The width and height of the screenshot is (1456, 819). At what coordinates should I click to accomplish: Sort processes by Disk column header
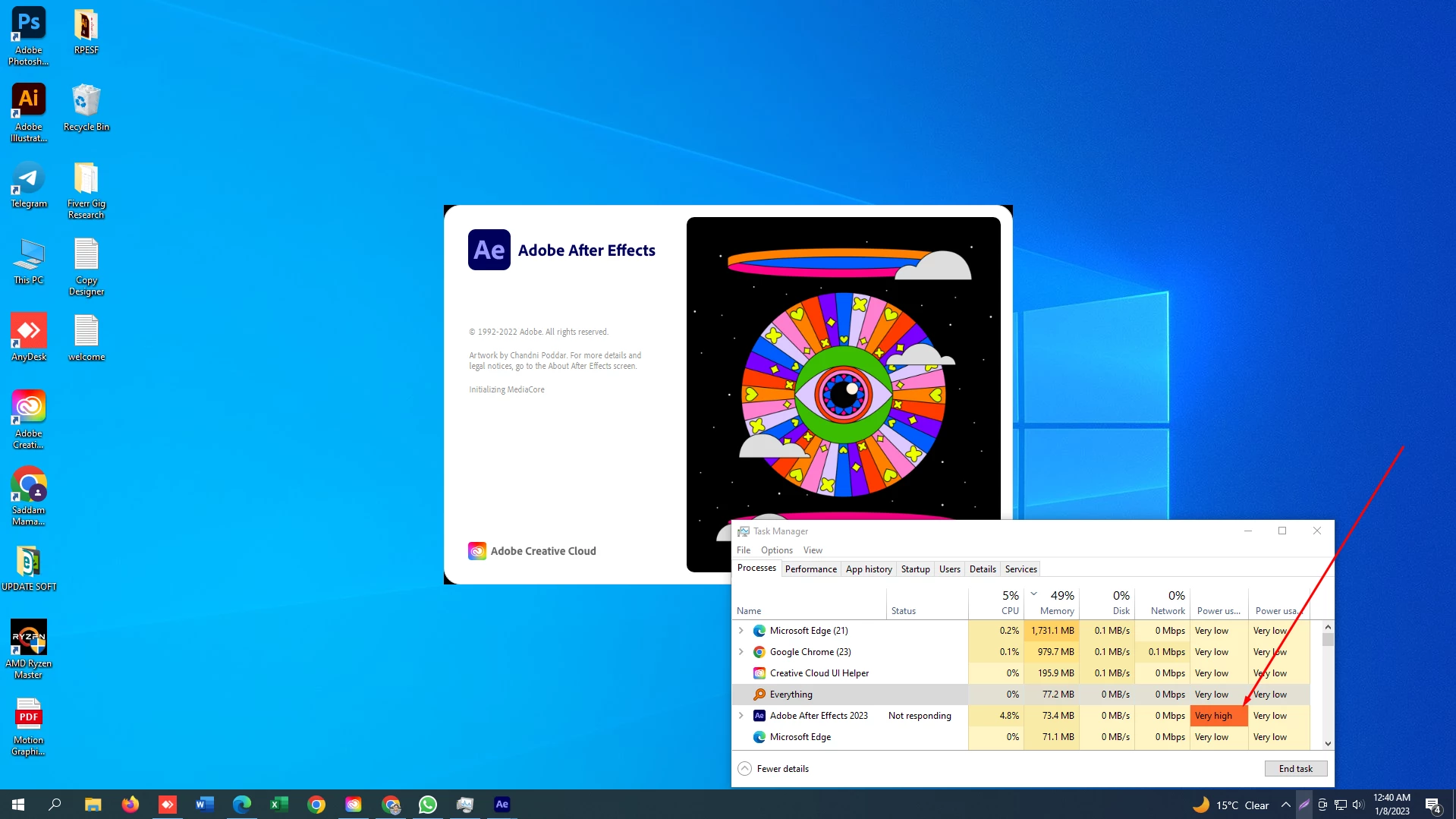[1107, 603]
